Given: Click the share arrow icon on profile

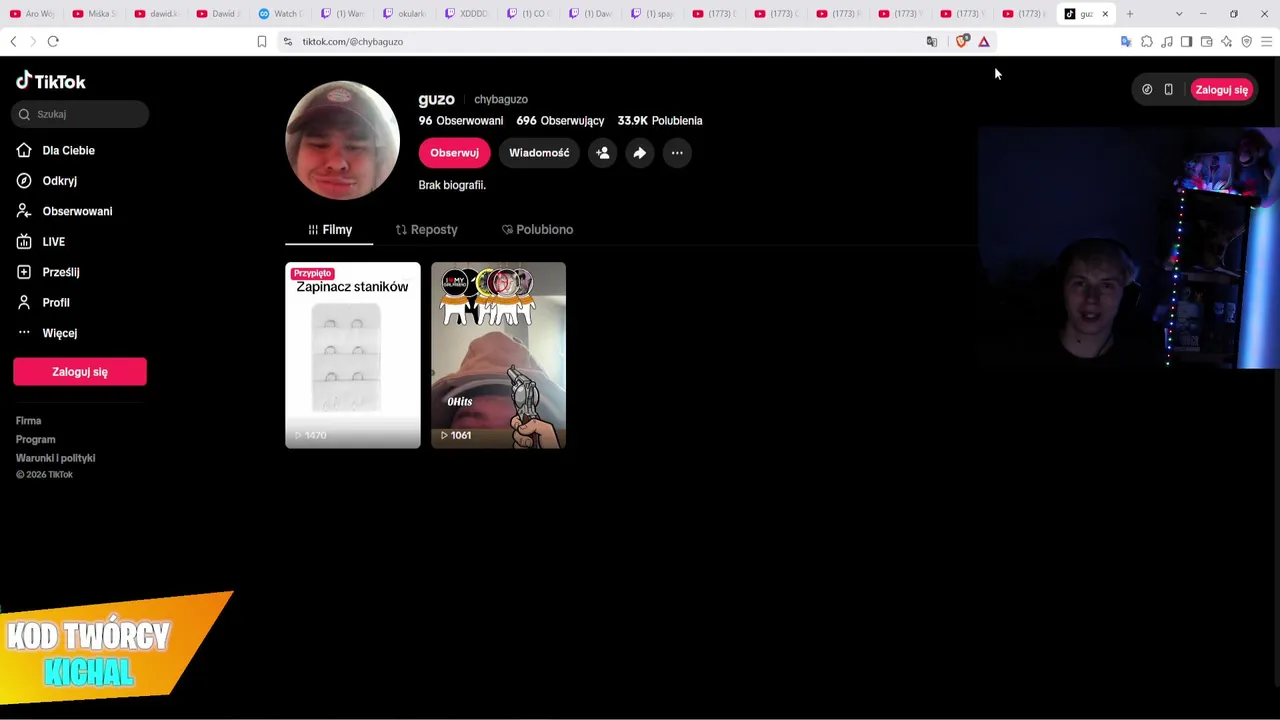Looking at the screenshot, I should coord(640,153).
